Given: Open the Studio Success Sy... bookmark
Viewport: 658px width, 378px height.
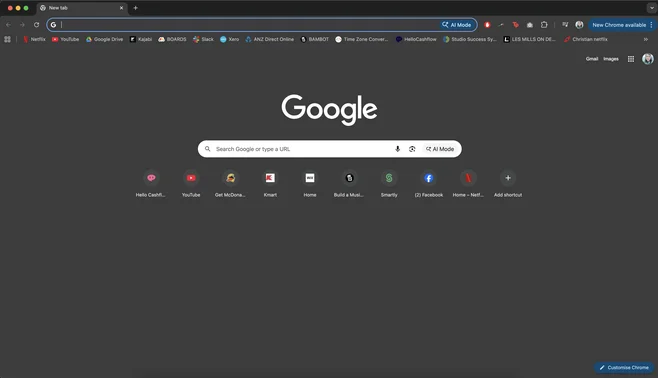Looking at the screenshot, I should pyautogui.click(x=470, y=39).
